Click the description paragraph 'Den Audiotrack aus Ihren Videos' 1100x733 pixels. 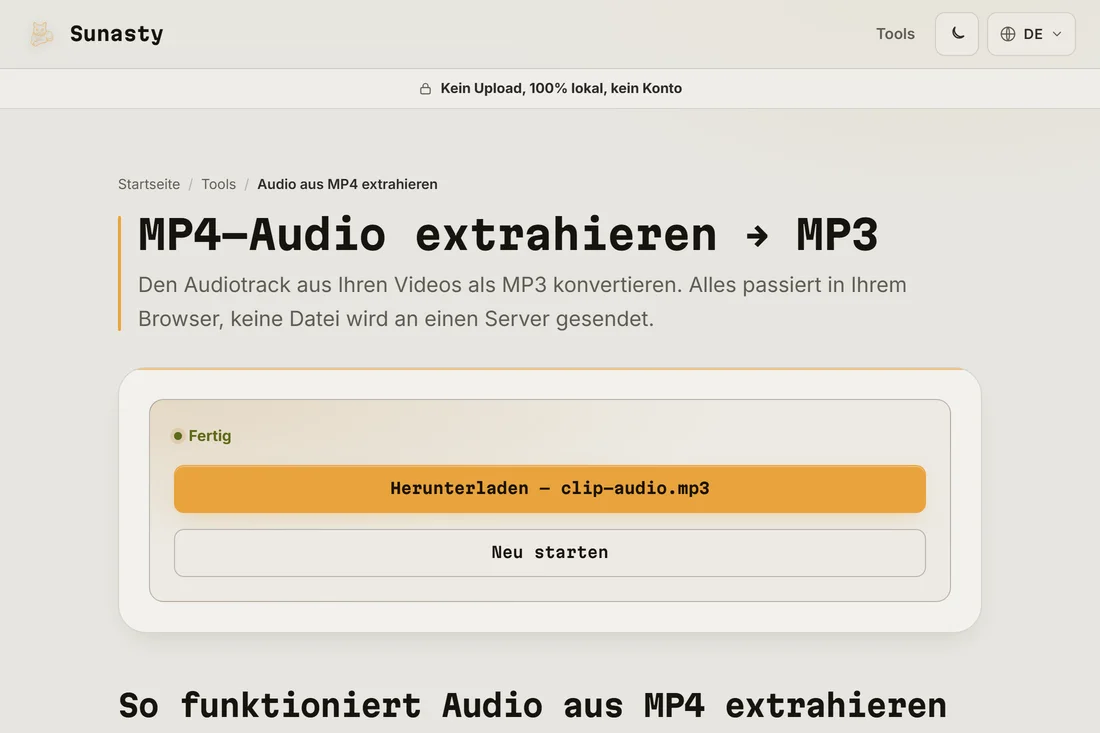[523, 302]
